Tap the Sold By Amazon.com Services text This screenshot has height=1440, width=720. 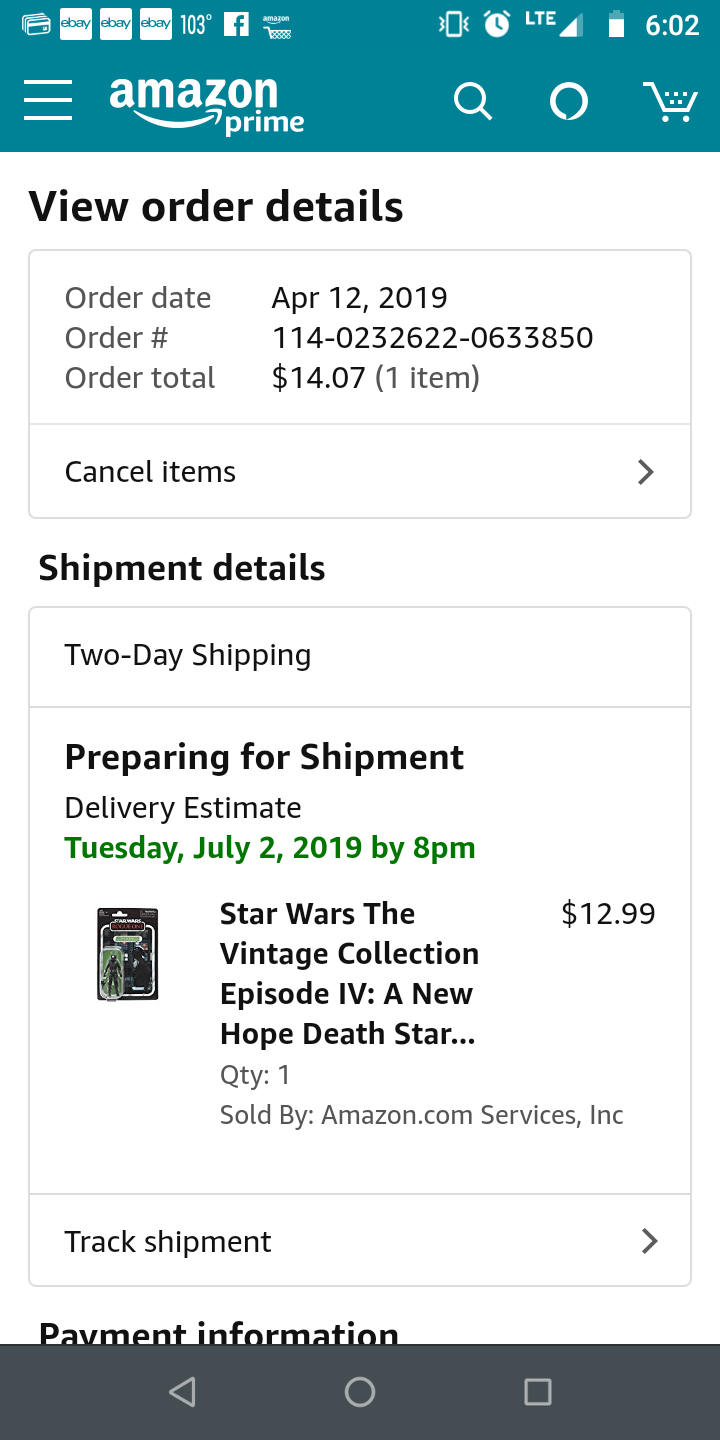pyautogui.click(x=421, y=1115)
